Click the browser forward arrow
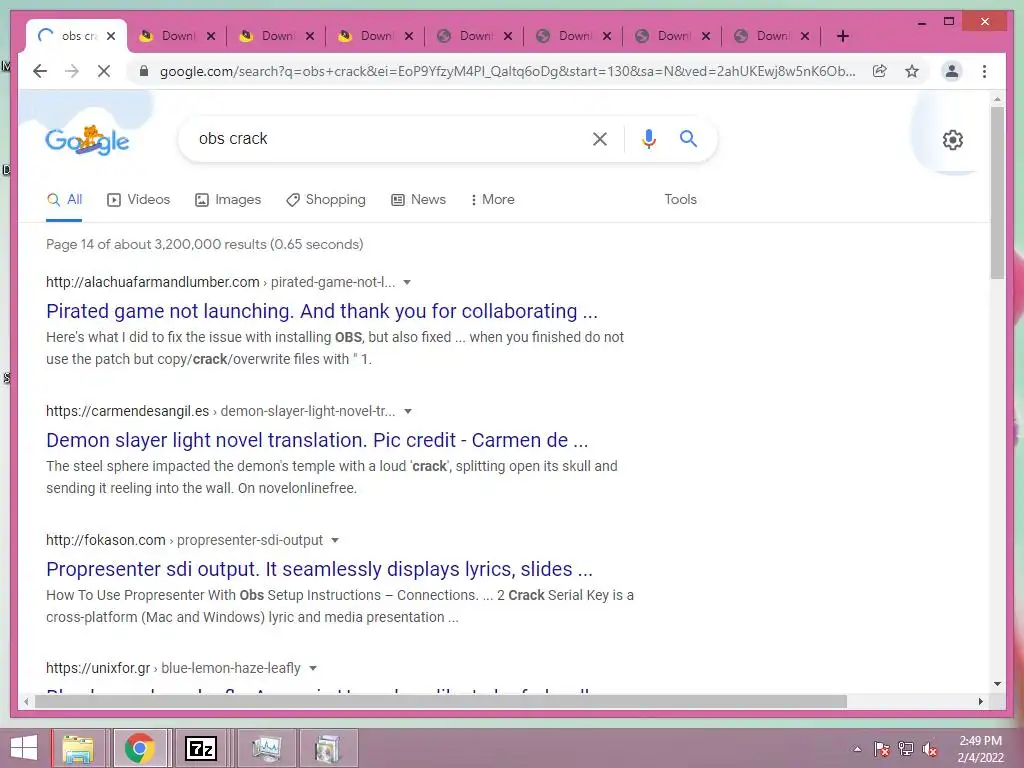 pyautogui.click(x=72, y=71)
